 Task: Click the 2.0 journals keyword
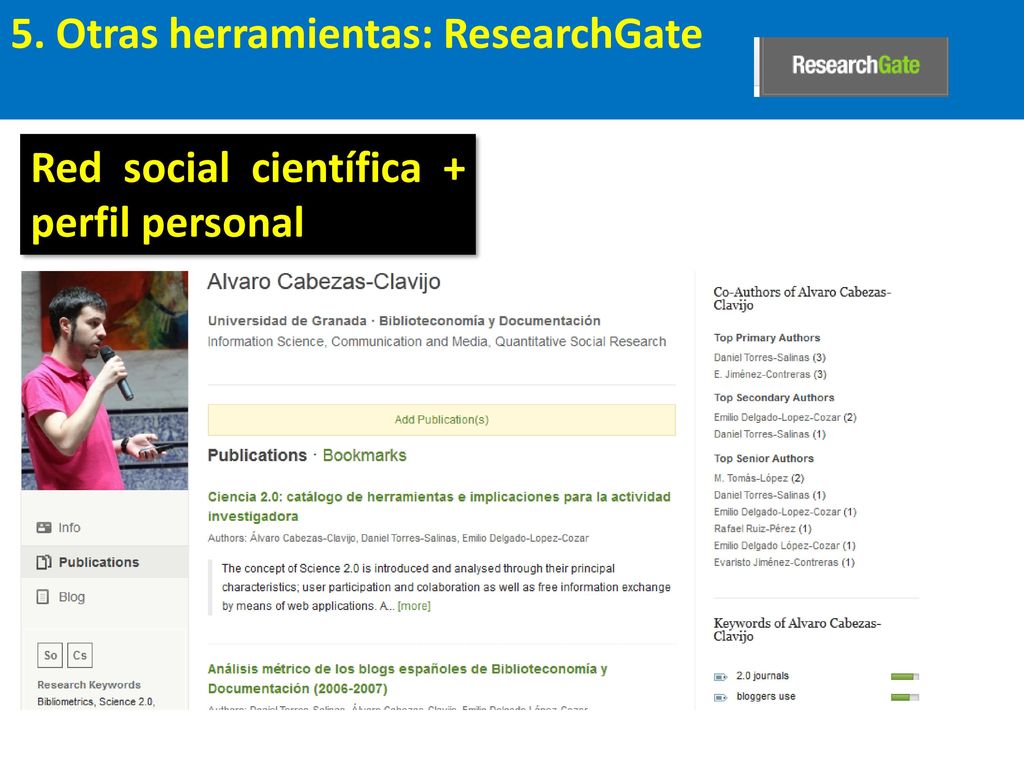tap(762, 676)
